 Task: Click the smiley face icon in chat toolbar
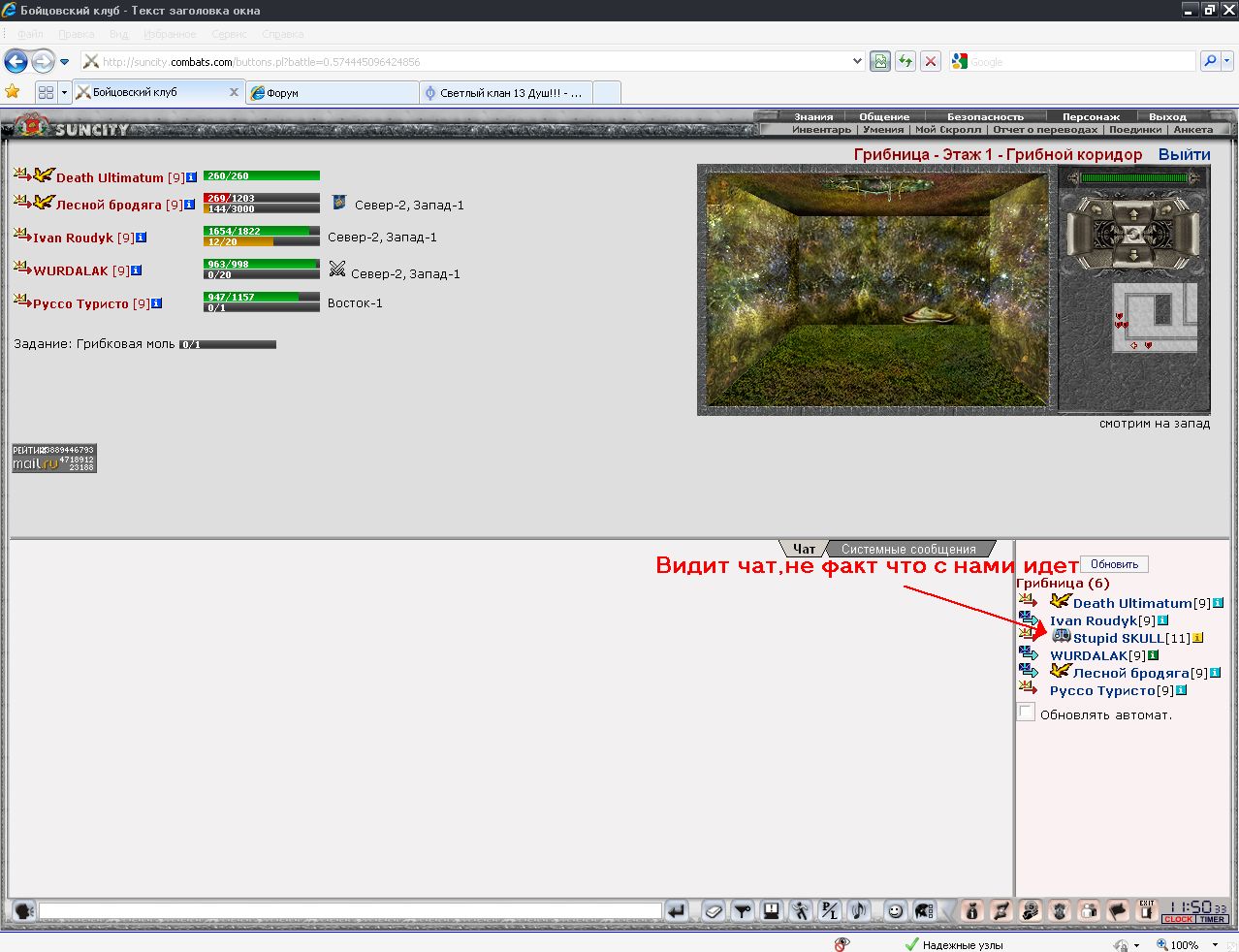(896, 910)
